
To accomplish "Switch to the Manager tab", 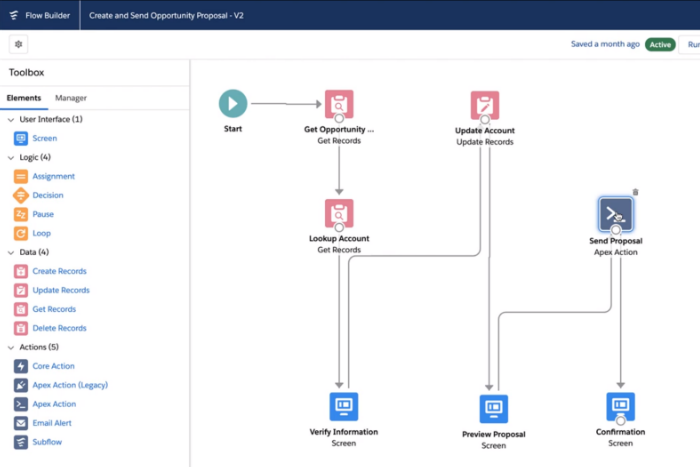I will 70,98.
